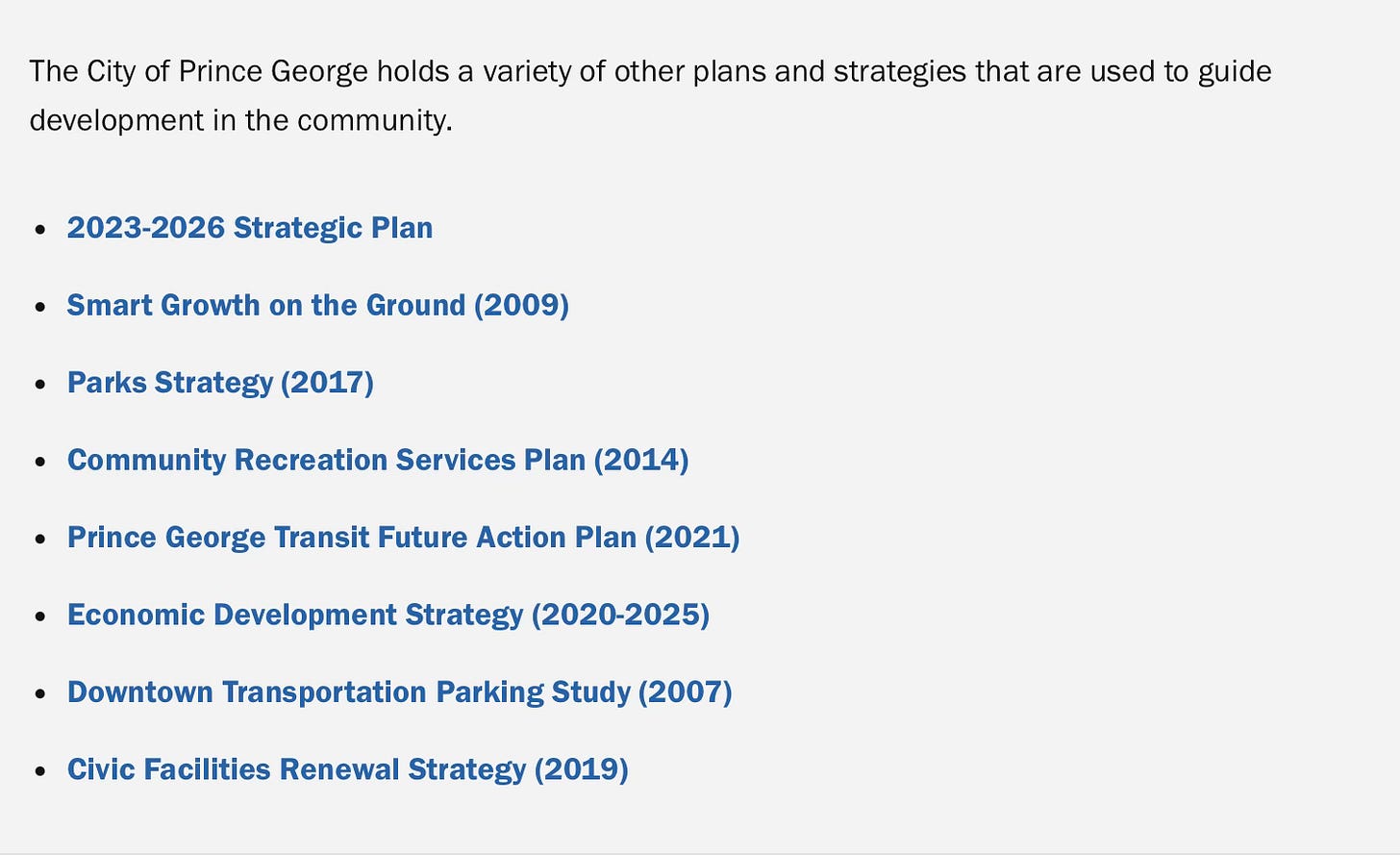Open the Parks Strategy (2017) link

(220, 383)
